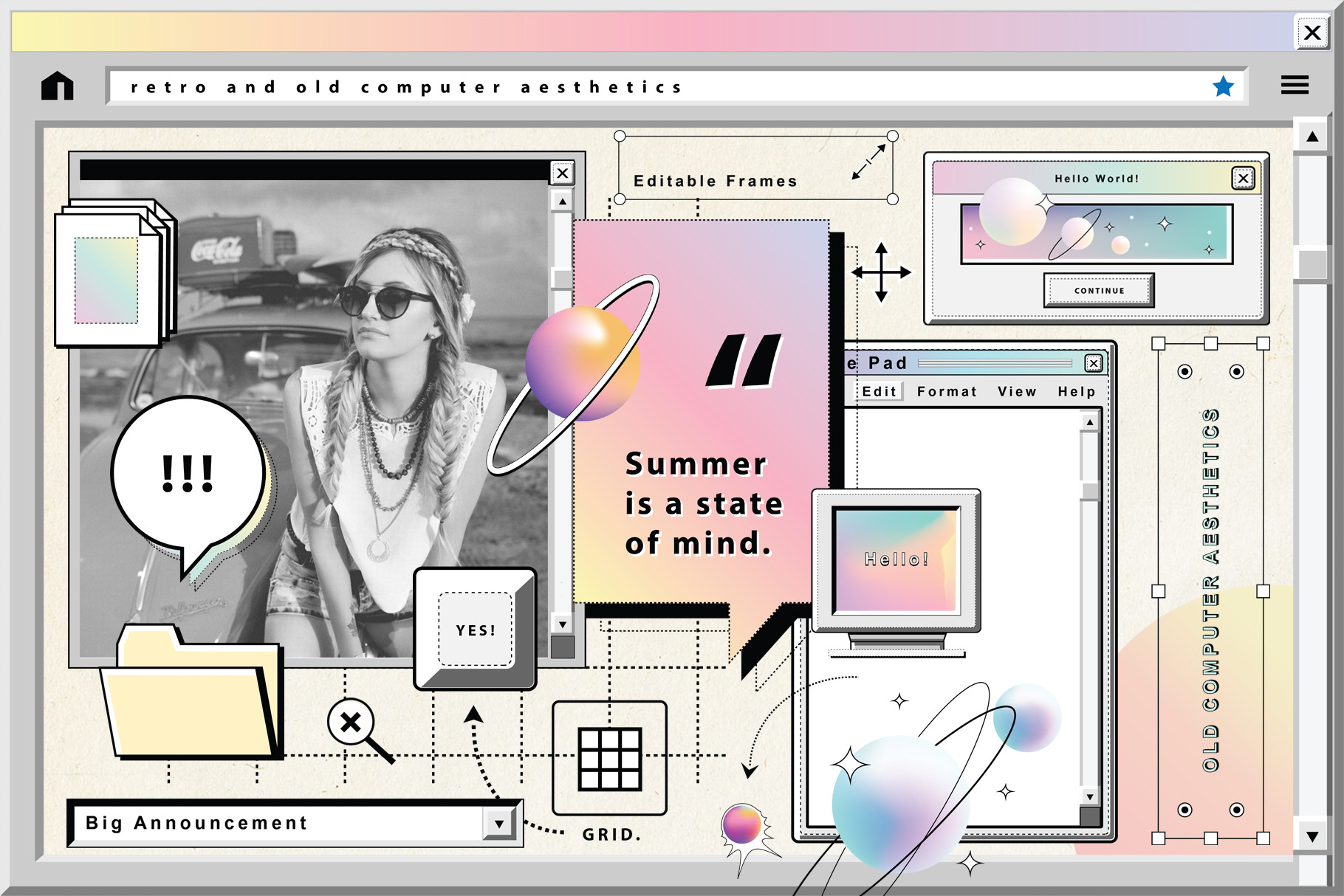Open the Format menu in the Pad window
1344x896 pixels.
click(x=946, y=392)
